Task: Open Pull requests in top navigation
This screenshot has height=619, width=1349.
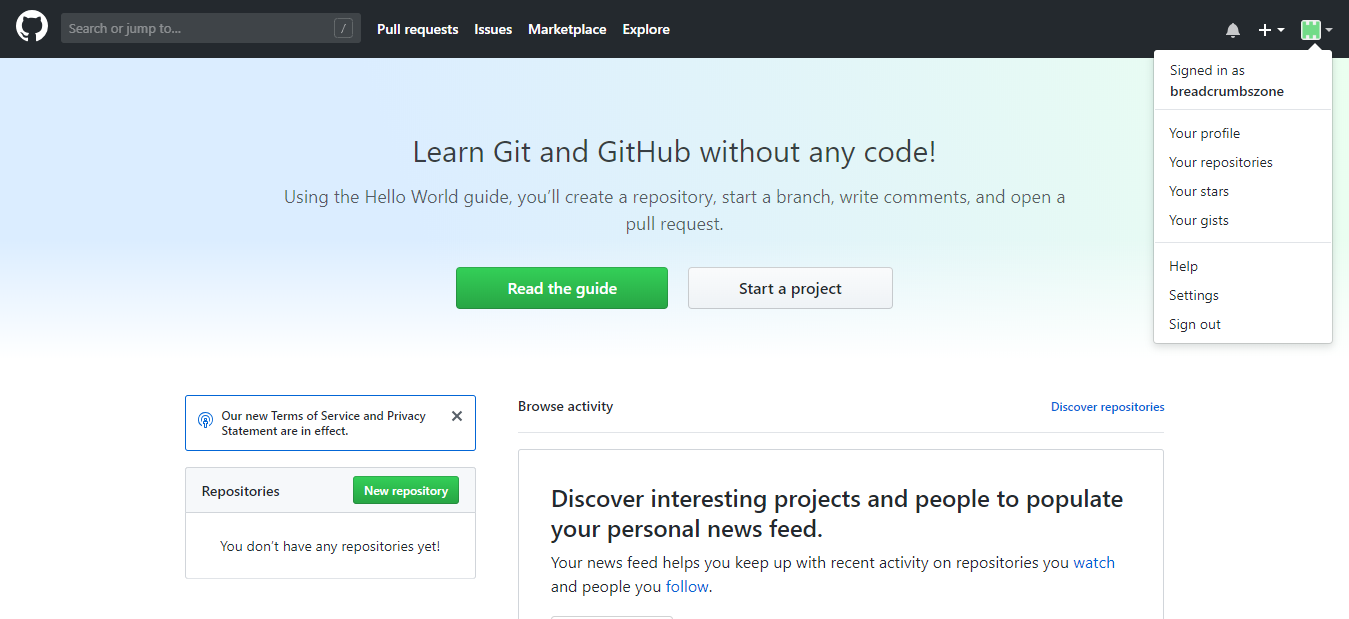Action: [417, 29]
